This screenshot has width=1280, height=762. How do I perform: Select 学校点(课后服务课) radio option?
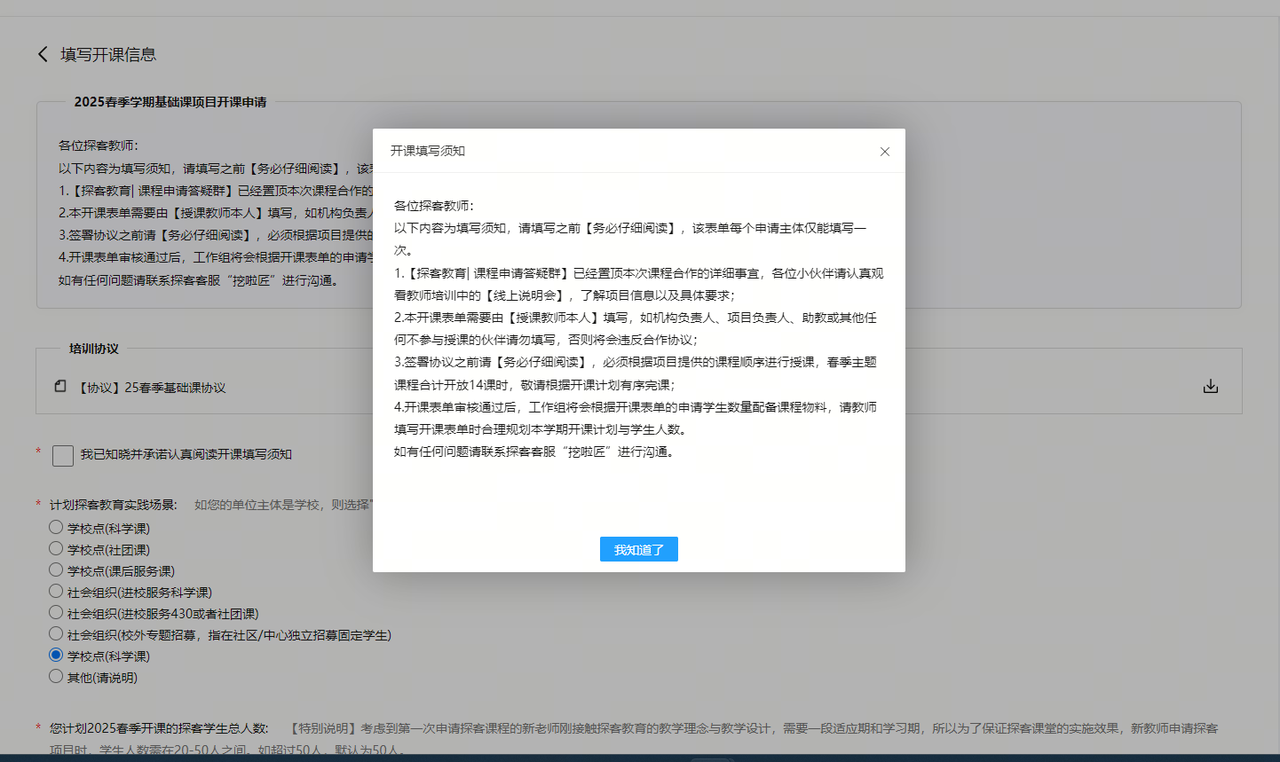pos(56,570)
